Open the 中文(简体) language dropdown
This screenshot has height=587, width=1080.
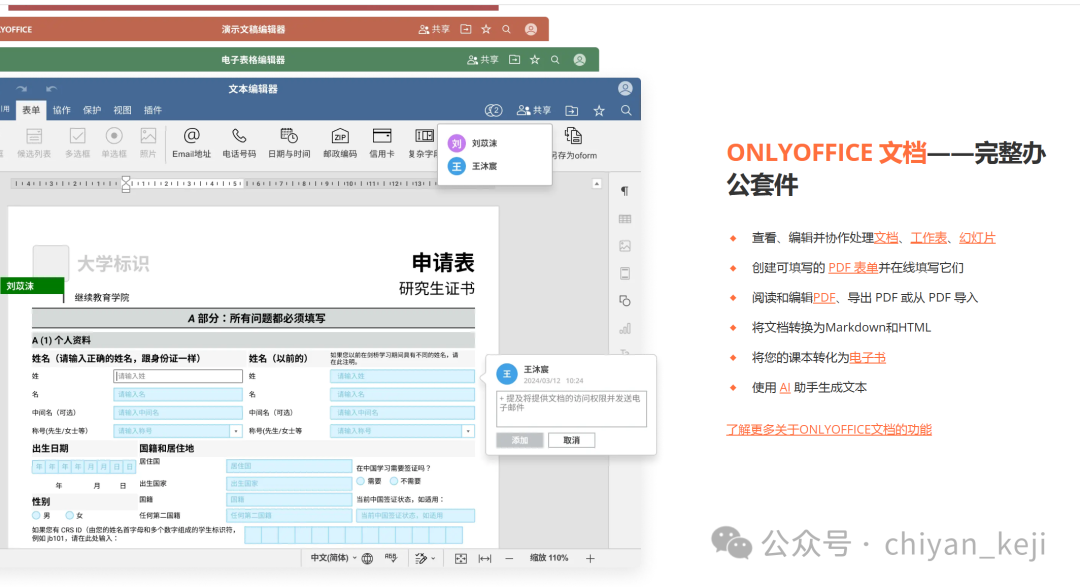click(x=333, y=558)
